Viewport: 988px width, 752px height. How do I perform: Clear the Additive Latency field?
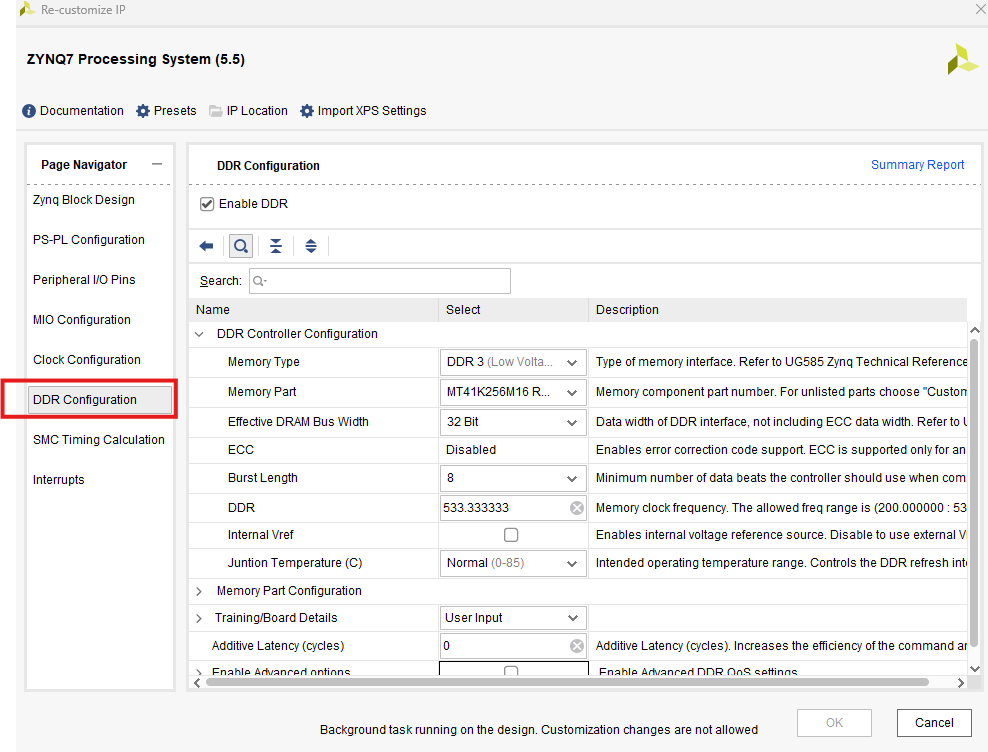[577, 646]
